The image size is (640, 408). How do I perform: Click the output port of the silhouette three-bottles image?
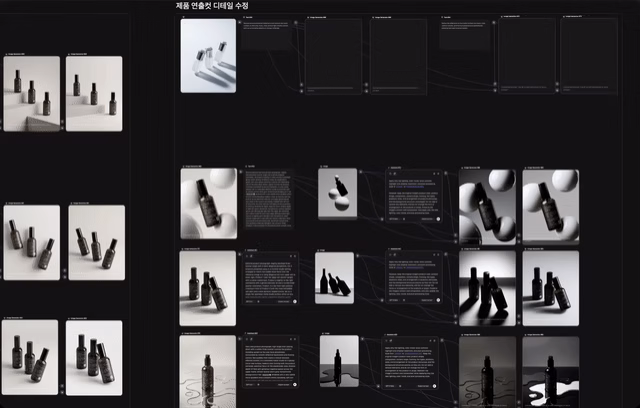tap(357, 256)
